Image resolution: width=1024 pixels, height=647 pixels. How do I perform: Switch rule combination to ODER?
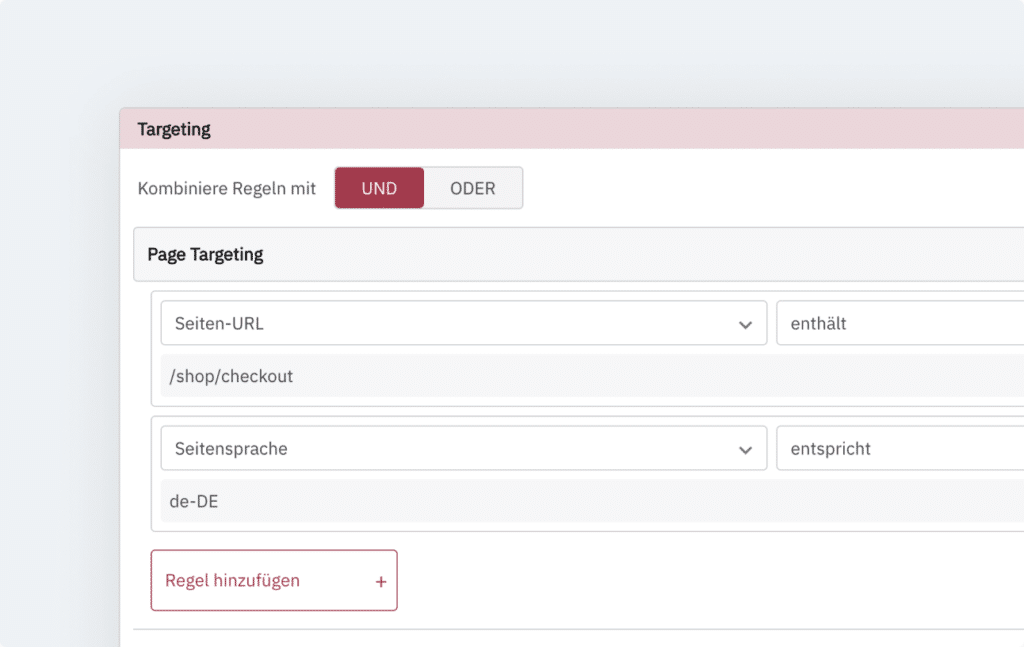click(472, 188)
